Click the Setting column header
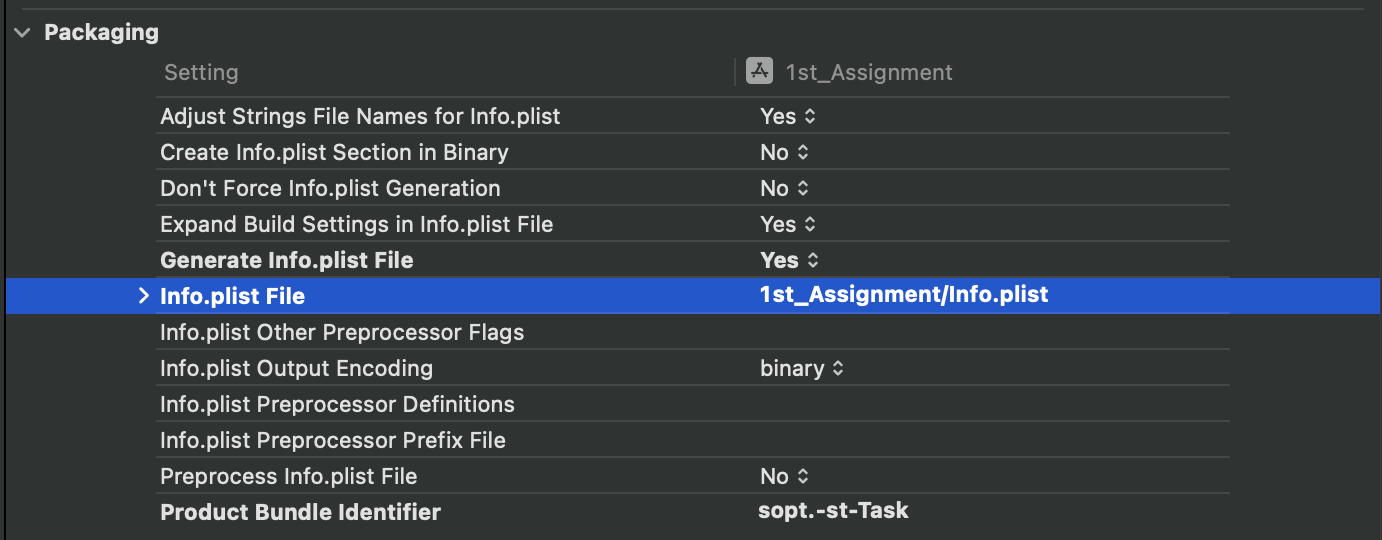 201,72
